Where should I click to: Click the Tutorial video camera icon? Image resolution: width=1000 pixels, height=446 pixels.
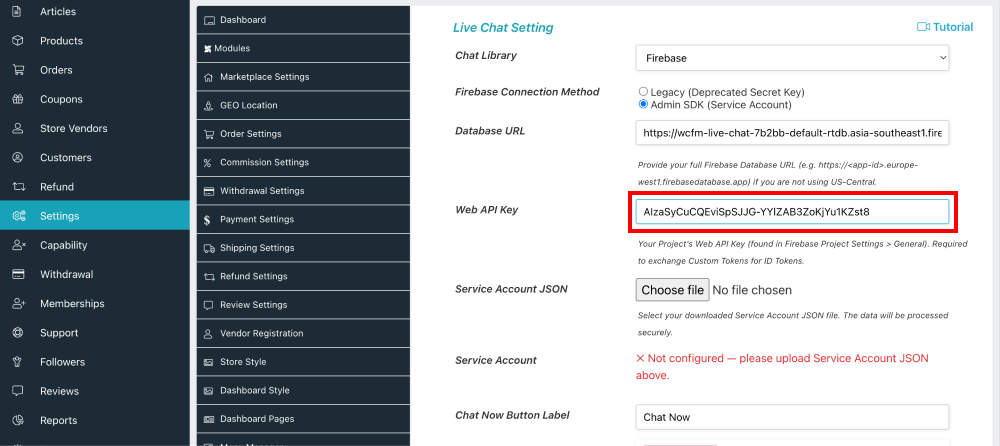click(x=923, y=27)
